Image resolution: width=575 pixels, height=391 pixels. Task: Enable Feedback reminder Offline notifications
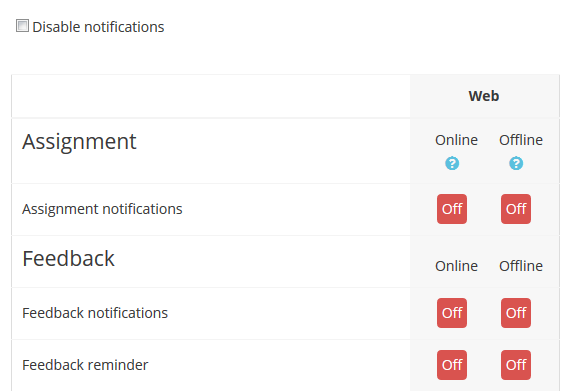[x=516, y=365]
